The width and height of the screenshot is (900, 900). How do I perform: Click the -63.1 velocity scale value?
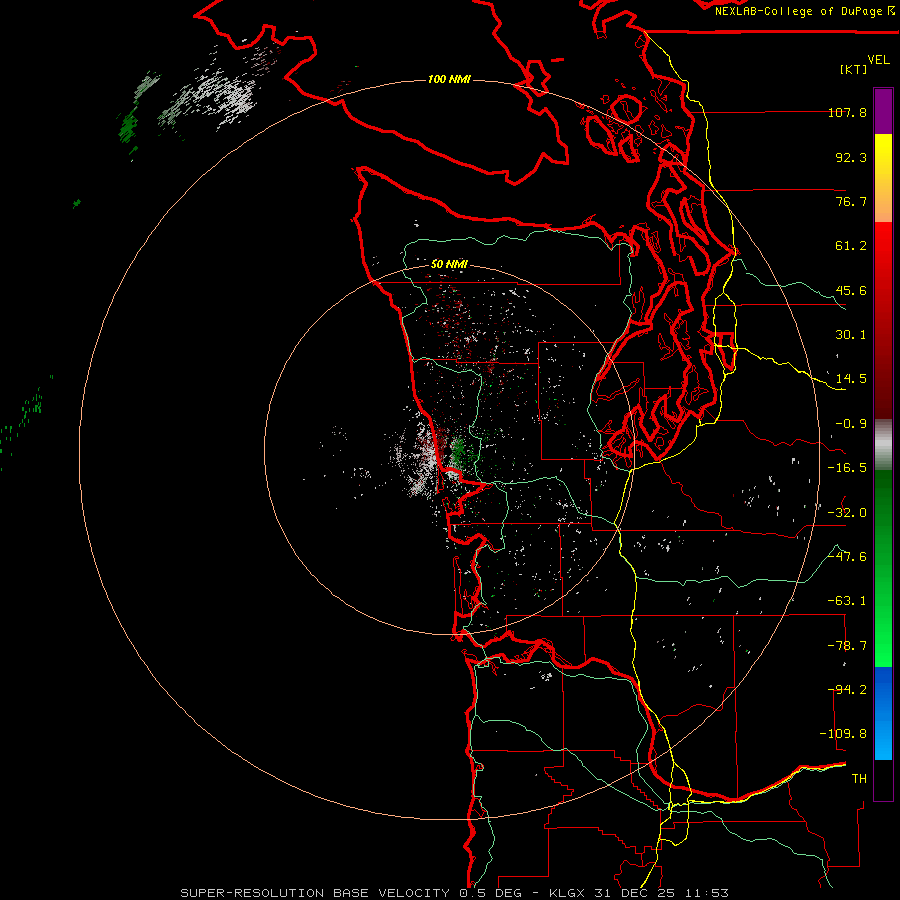point(847,601)
